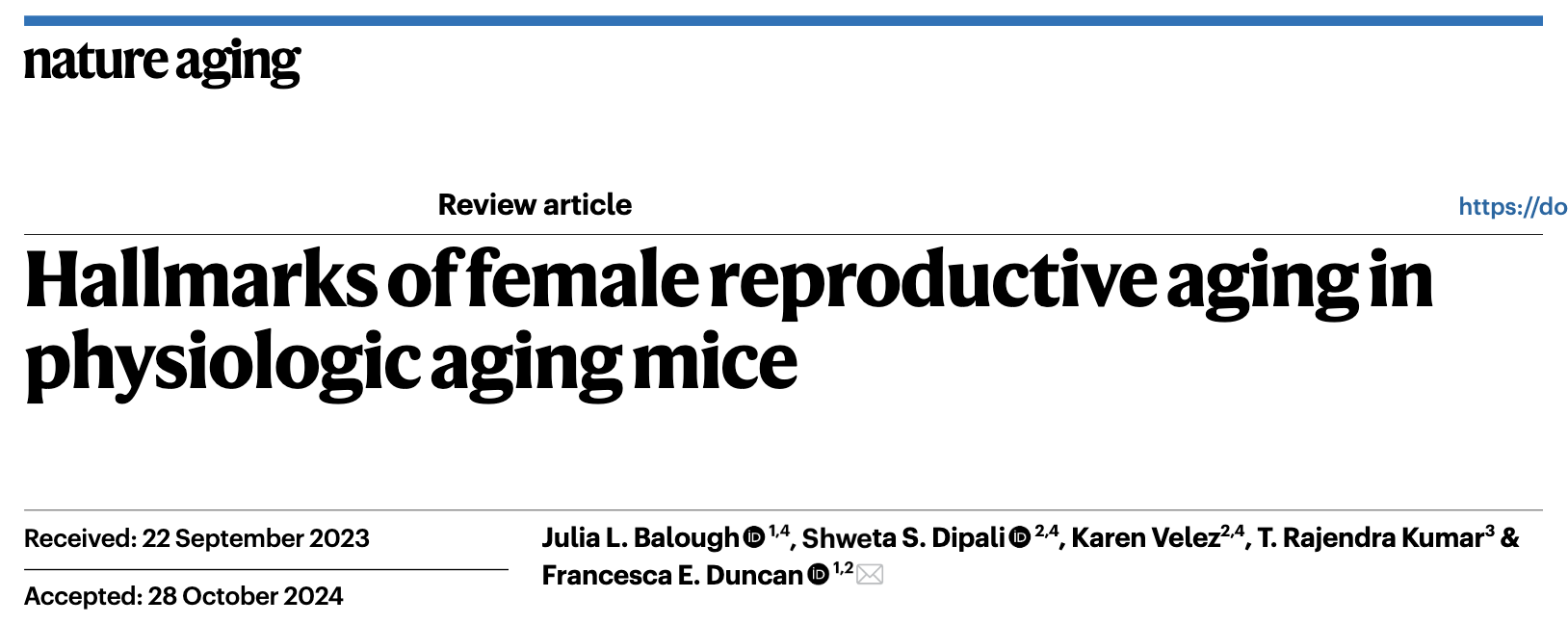The image size is (1568, 624).
Task: Select author name Julia L. Balough
Action: pyautogui.click(x=640, y=538)
